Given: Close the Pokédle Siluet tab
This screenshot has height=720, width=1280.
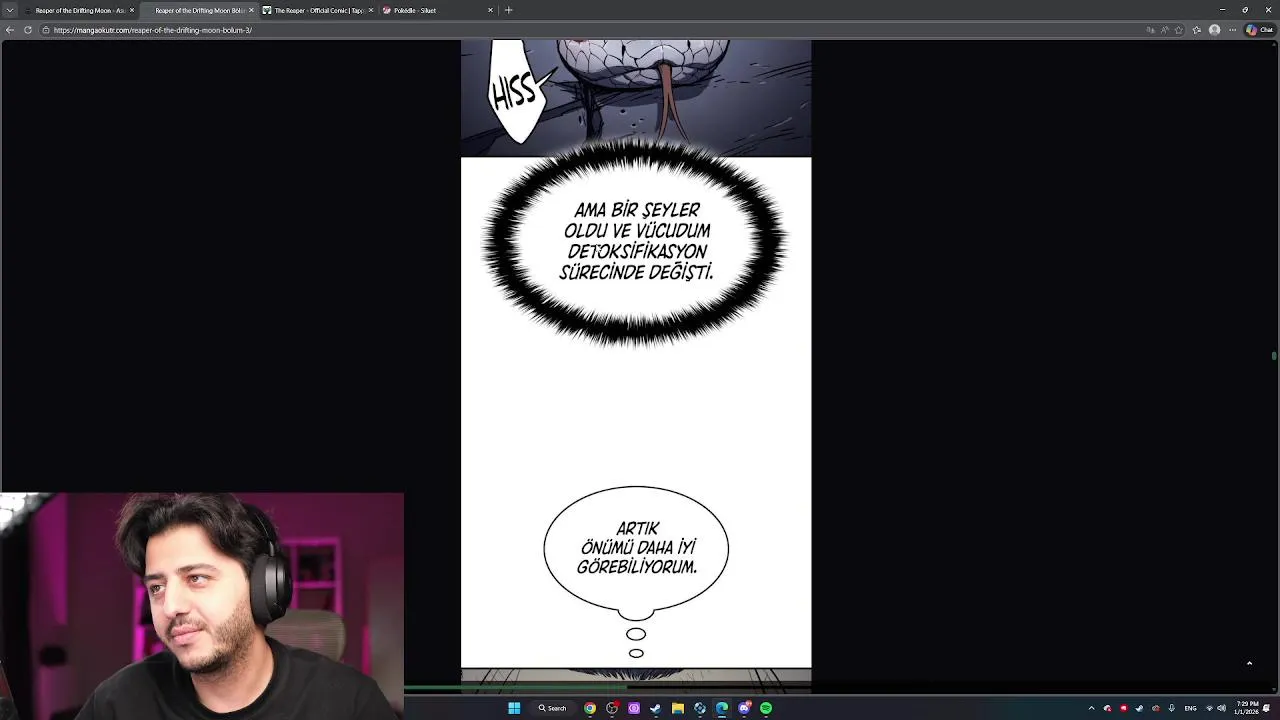Looking at the screenshot, I should 490,10.
